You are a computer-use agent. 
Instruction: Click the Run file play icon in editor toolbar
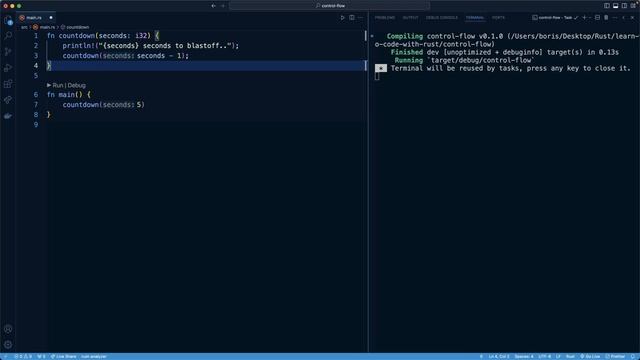[x=342, y=18]
